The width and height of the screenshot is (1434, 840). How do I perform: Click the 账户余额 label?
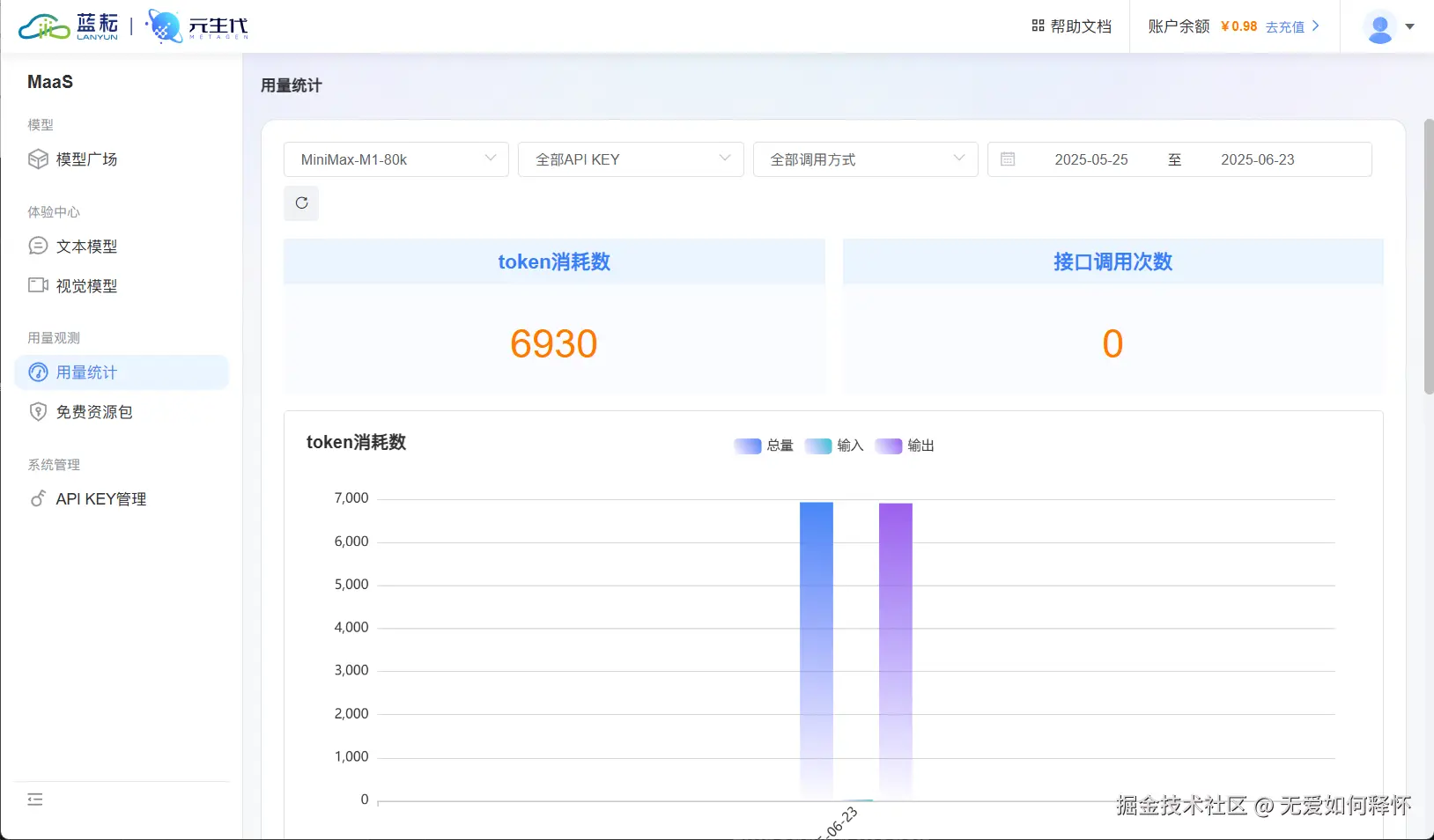1179,26
